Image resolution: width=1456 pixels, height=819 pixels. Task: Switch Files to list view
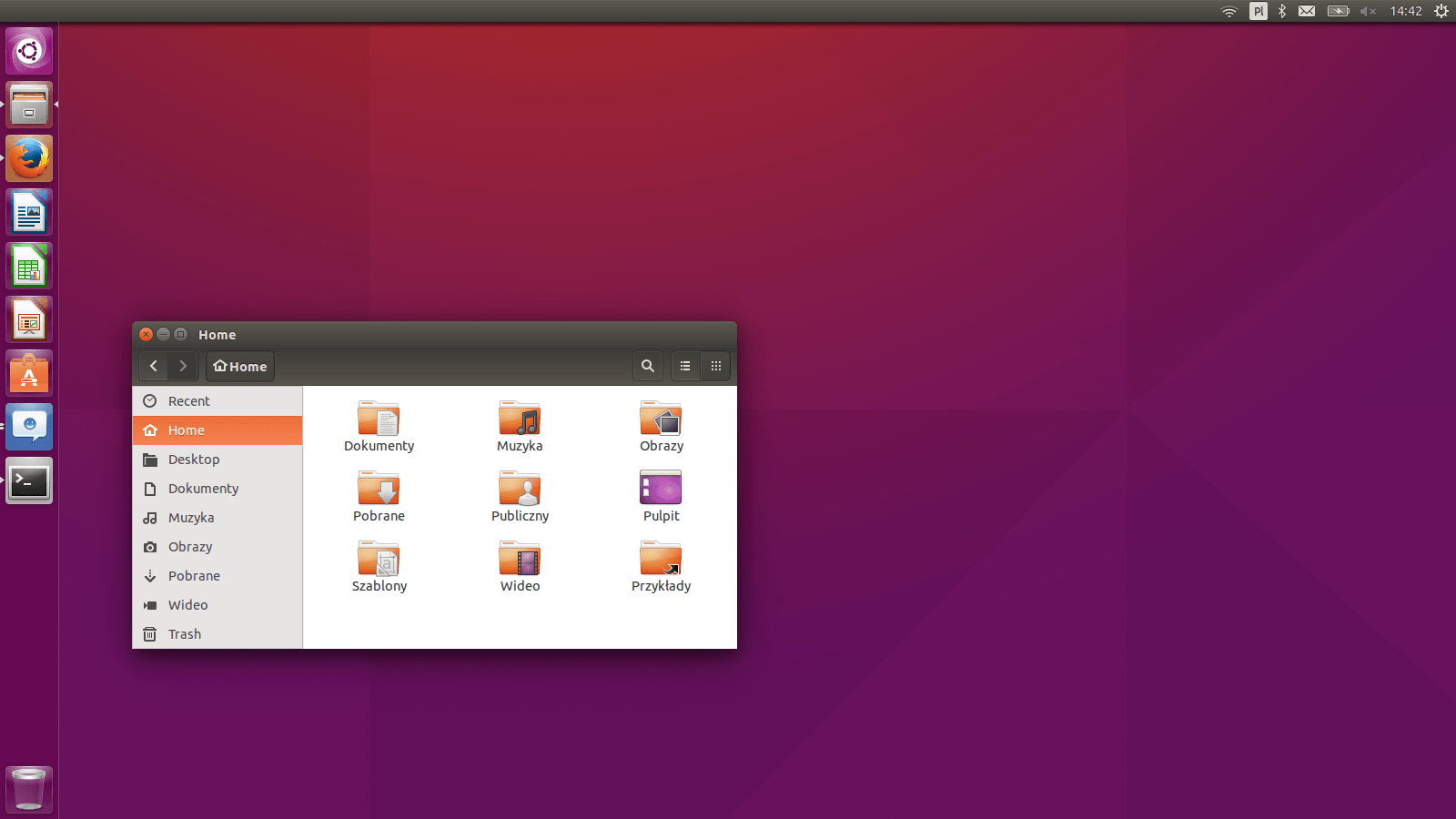[685, 366]
